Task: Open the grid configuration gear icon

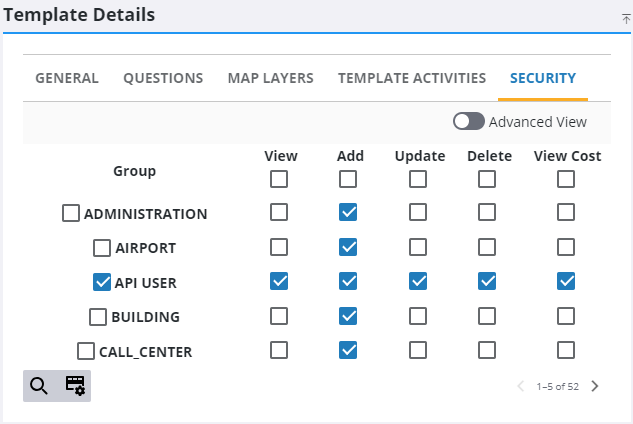Action: pyautogui.click(x=75, y=386)
